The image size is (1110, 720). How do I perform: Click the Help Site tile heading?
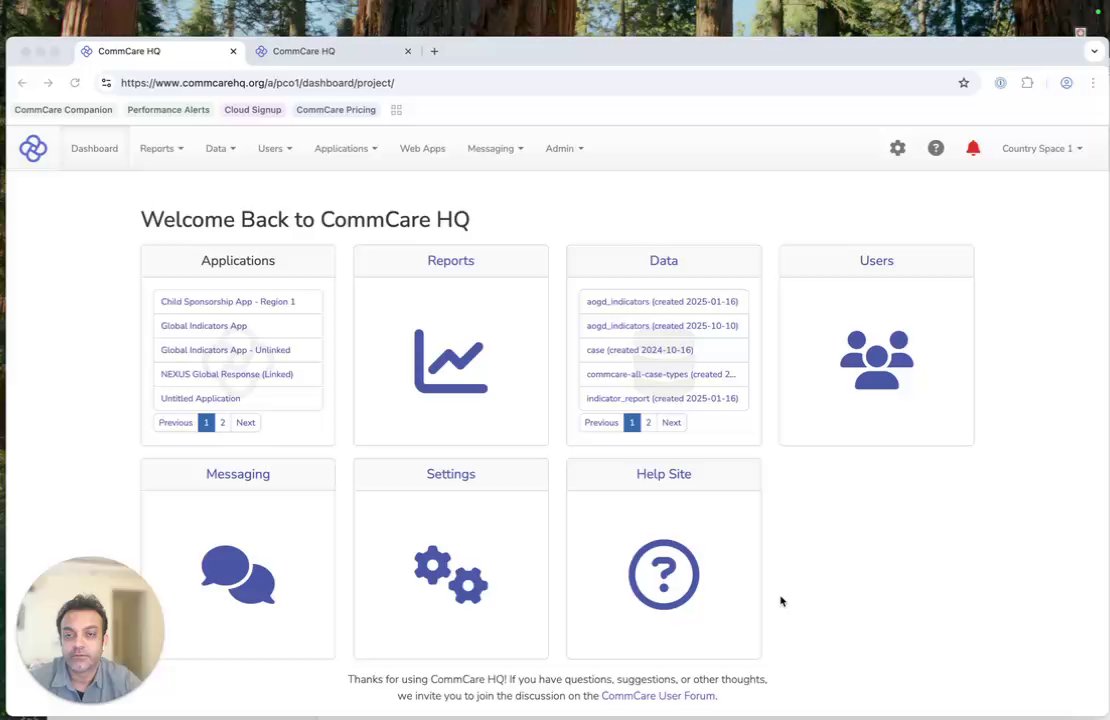[664, 474]
